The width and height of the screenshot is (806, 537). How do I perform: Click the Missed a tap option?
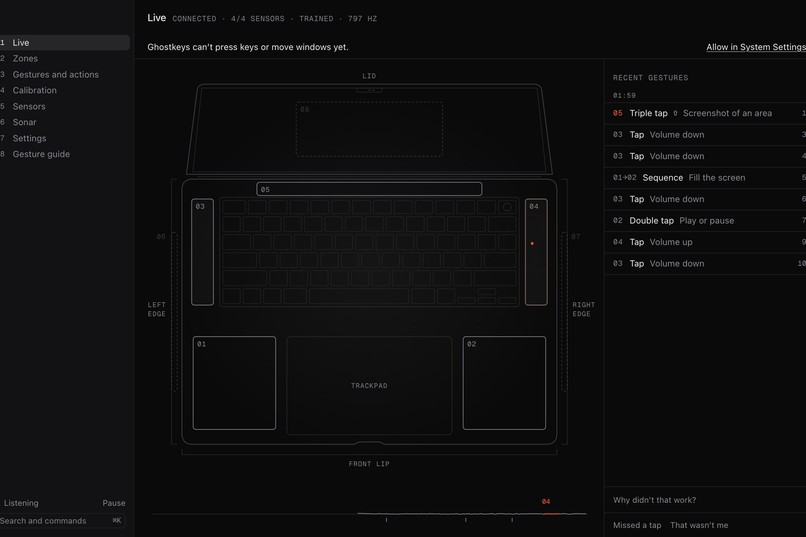637,525
